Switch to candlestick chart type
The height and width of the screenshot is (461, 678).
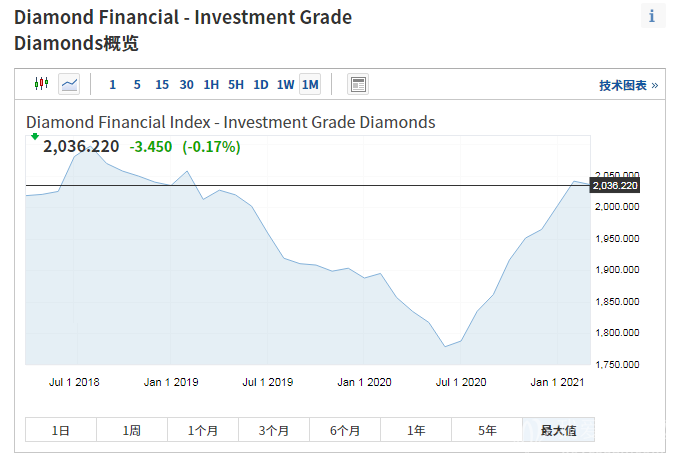[41, 84]
